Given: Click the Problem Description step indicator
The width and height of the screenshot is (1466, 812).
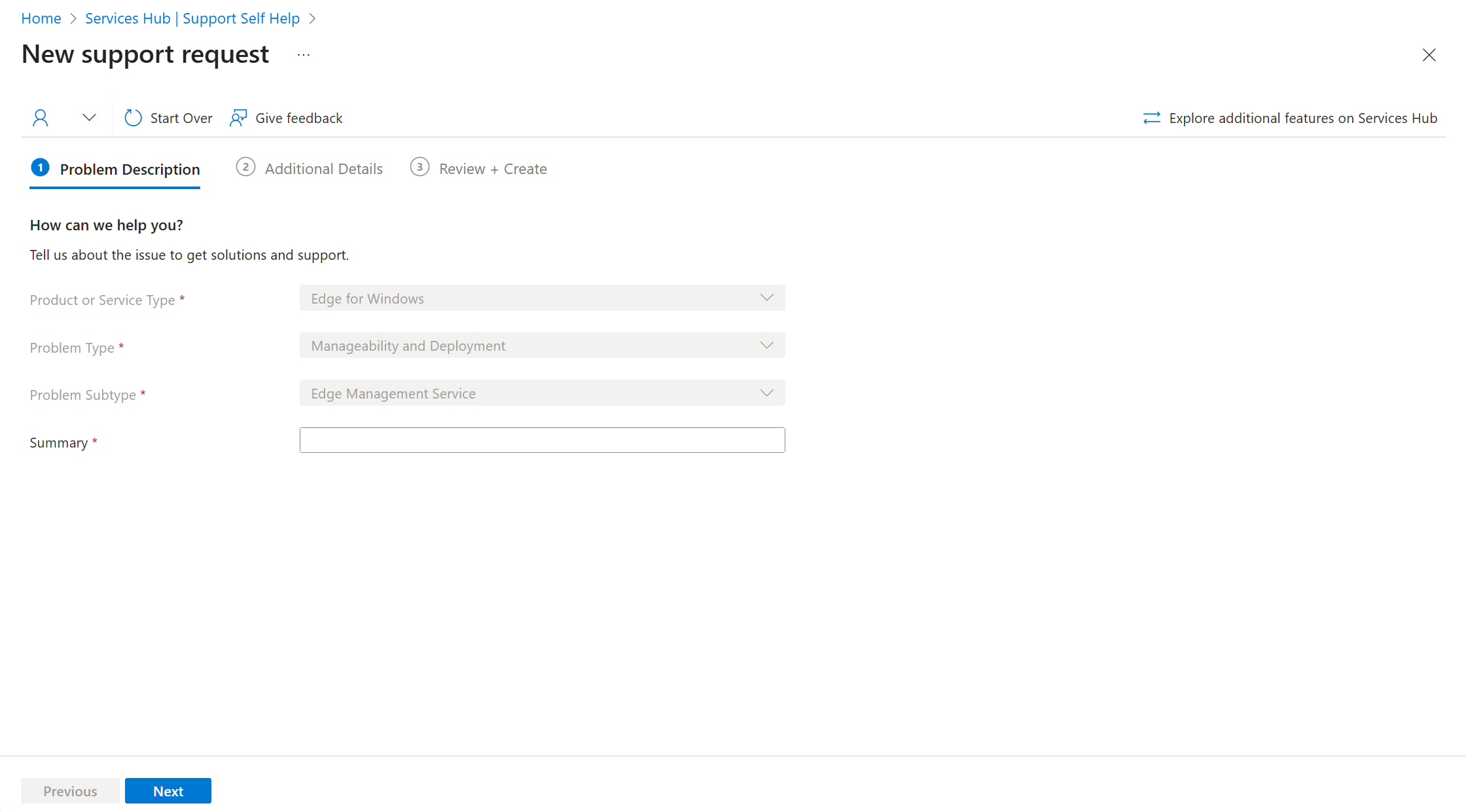Looking at the screenshot, I should coord(114,168).
